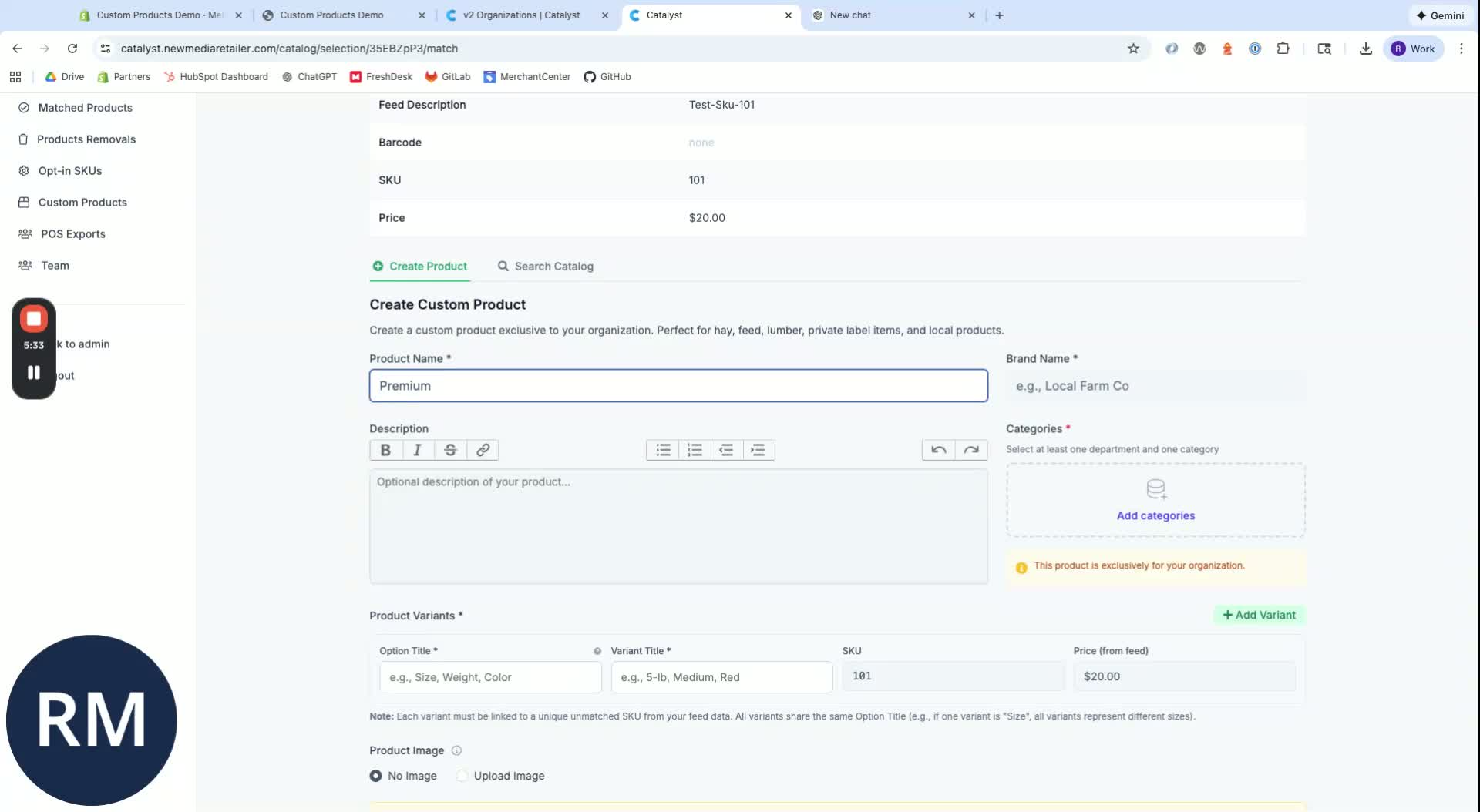This screenshot has width=1480, height=812.
Task: View site information icon in address bar
Action: (106, 49)
